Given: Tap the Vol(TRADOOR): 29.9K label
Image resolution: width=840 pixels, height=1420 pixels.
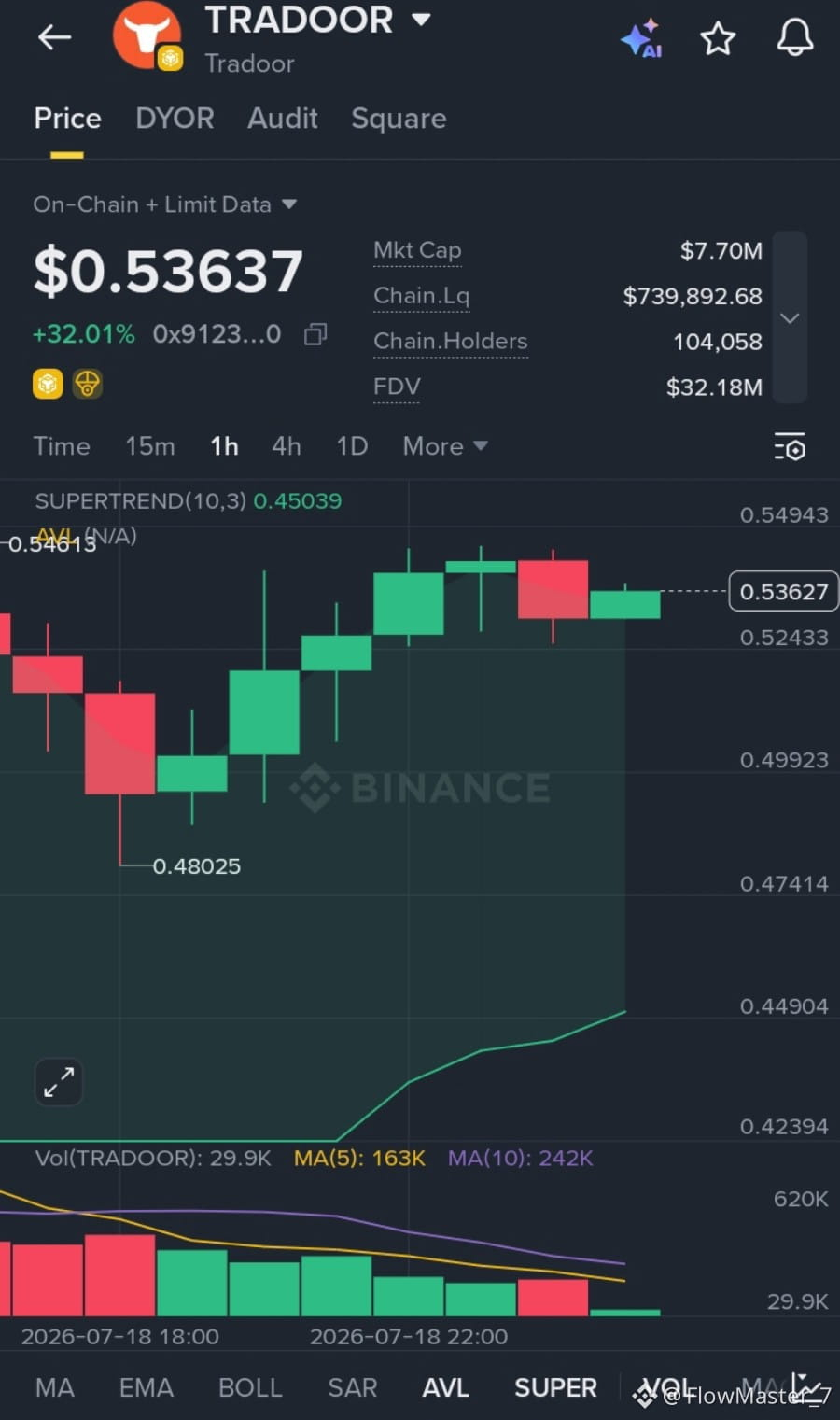Looking at the screenshot, I should tap(153, 1159).
